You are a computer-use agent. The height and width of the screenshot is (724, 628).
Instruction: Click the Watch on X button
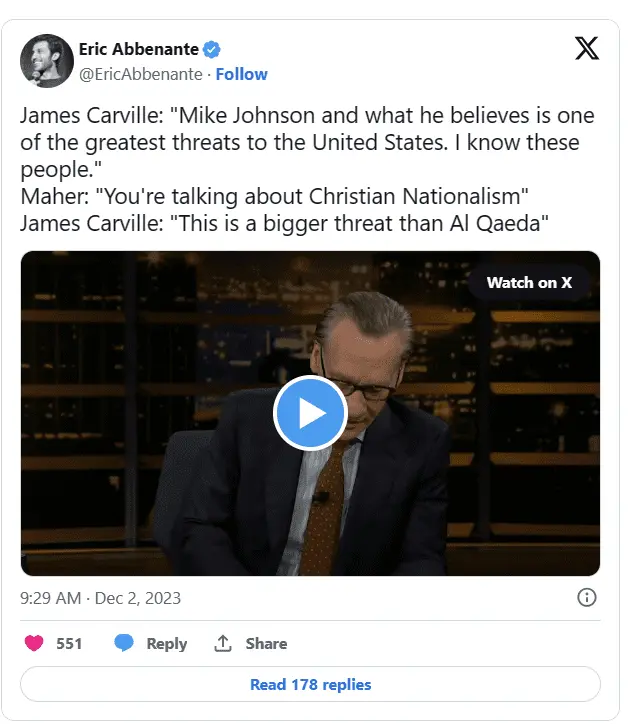[529, 282]
